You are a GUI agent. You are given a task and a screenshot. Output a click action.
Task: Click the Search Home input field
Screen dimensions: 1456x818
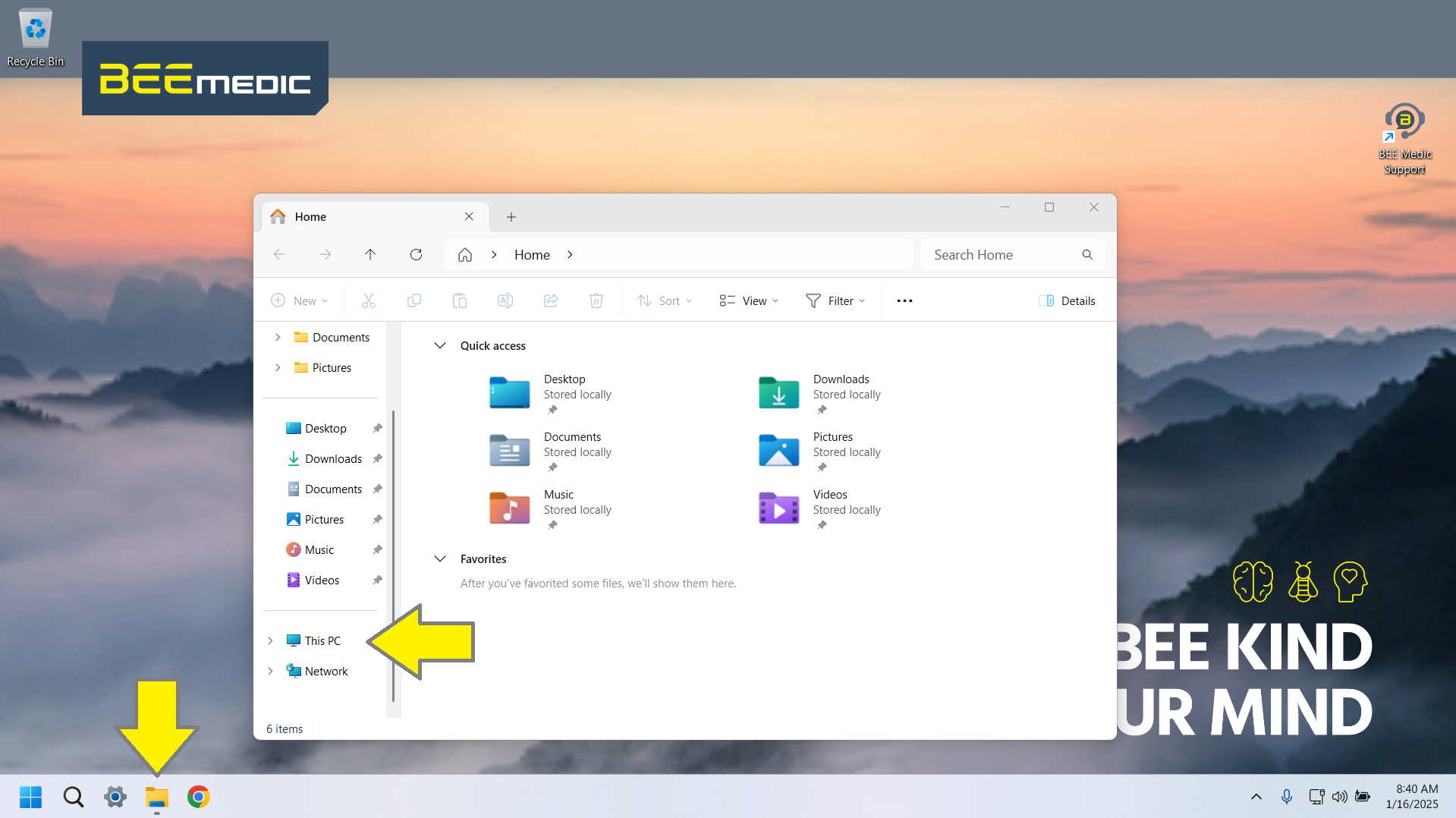(1002, 255)
